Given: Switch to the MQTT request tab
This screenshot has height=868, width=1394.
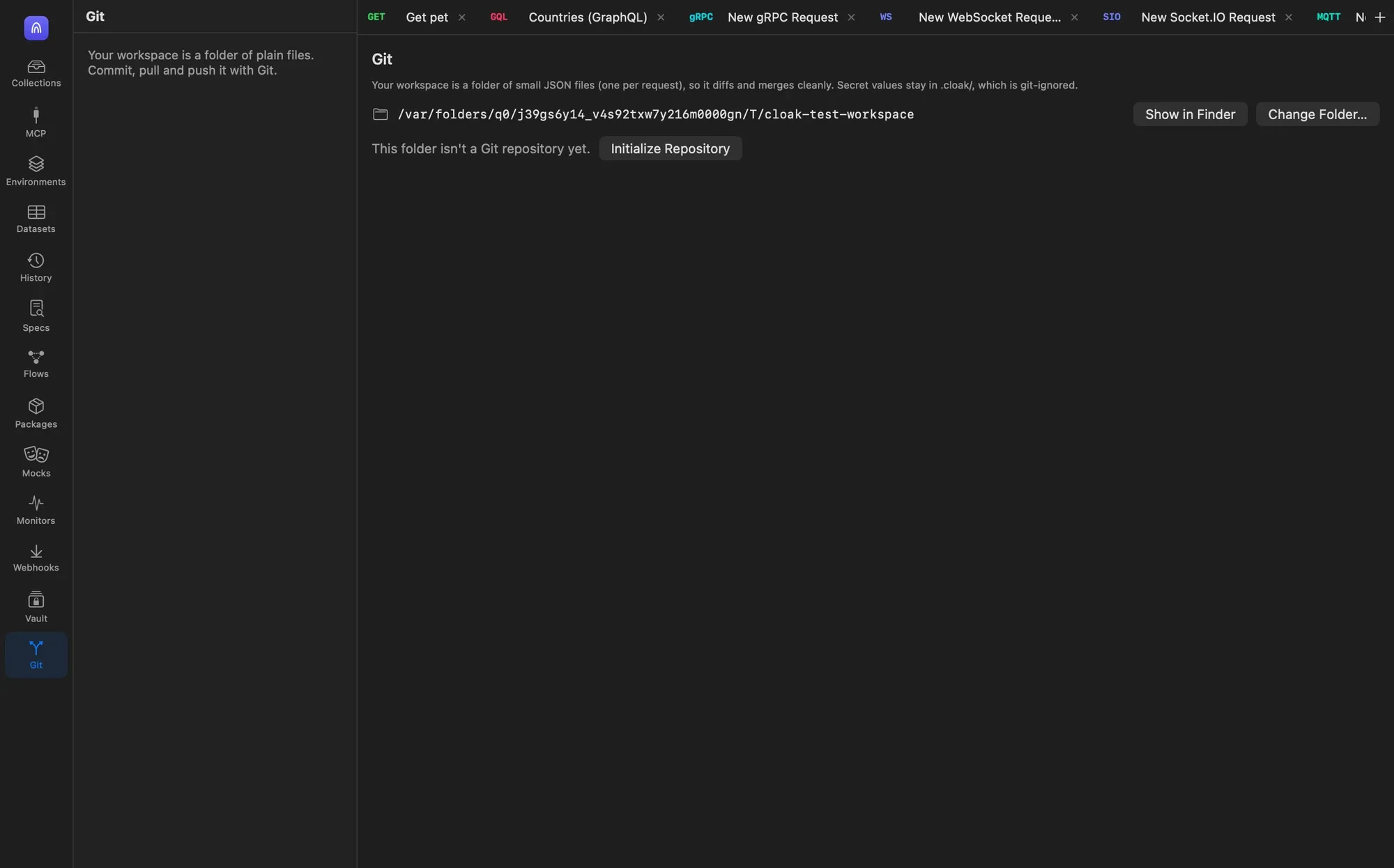Looking at the screenshot, I should (x=1340, y=17).
